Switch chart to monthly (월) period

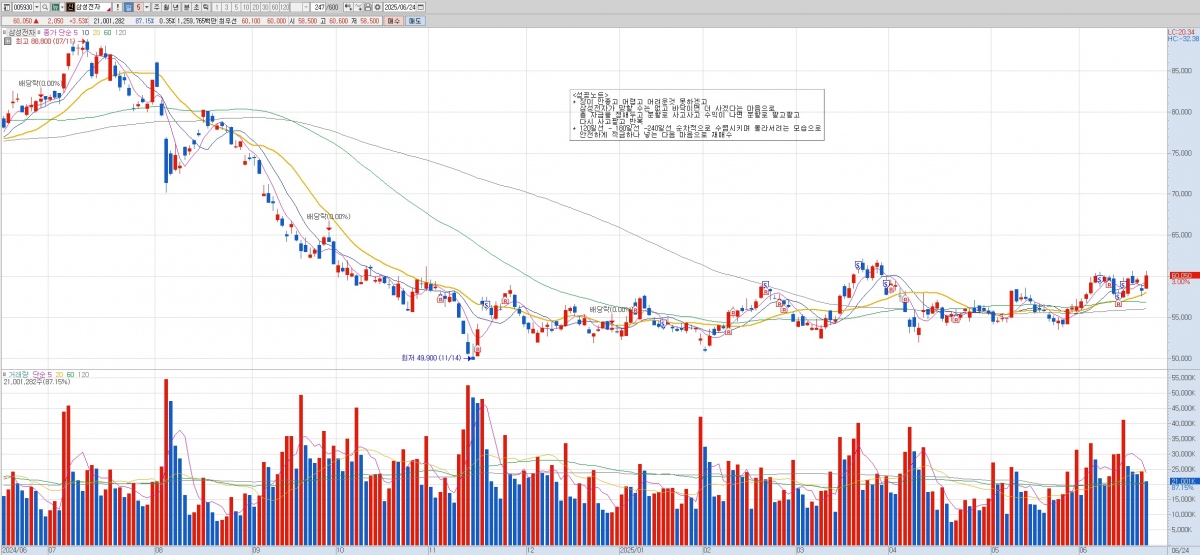168,6
